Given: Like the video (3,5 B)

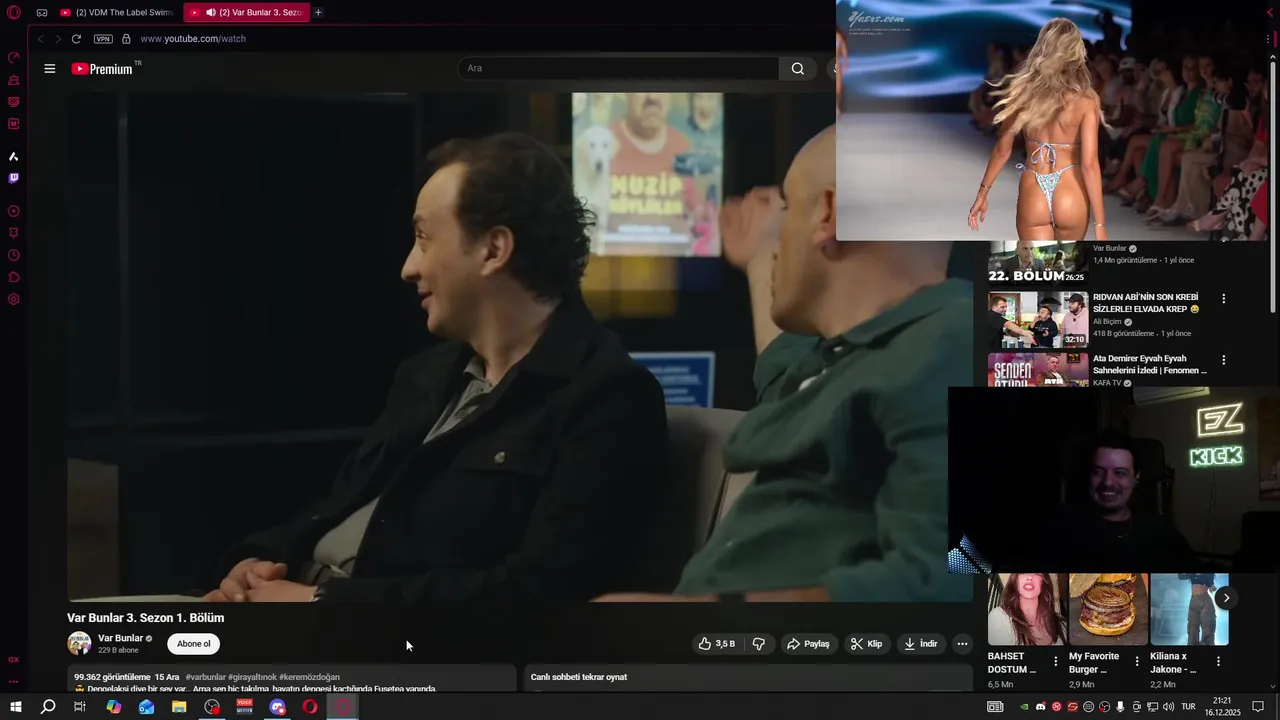Looking at the screenshot, I should (x=717, y=644).
